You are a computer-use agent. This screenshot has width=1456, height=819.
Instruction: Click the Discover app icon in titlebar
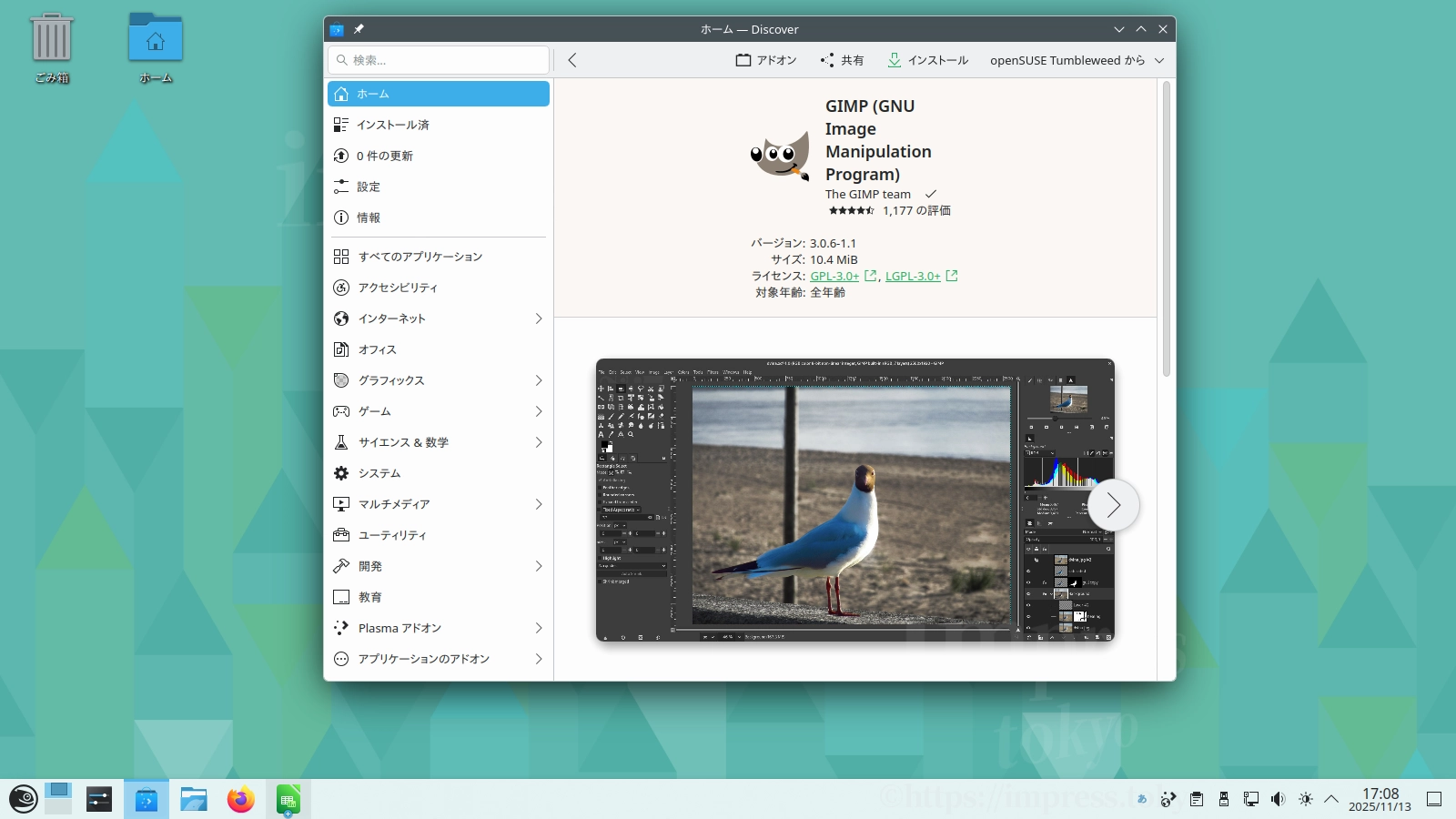tap(337, 29)
